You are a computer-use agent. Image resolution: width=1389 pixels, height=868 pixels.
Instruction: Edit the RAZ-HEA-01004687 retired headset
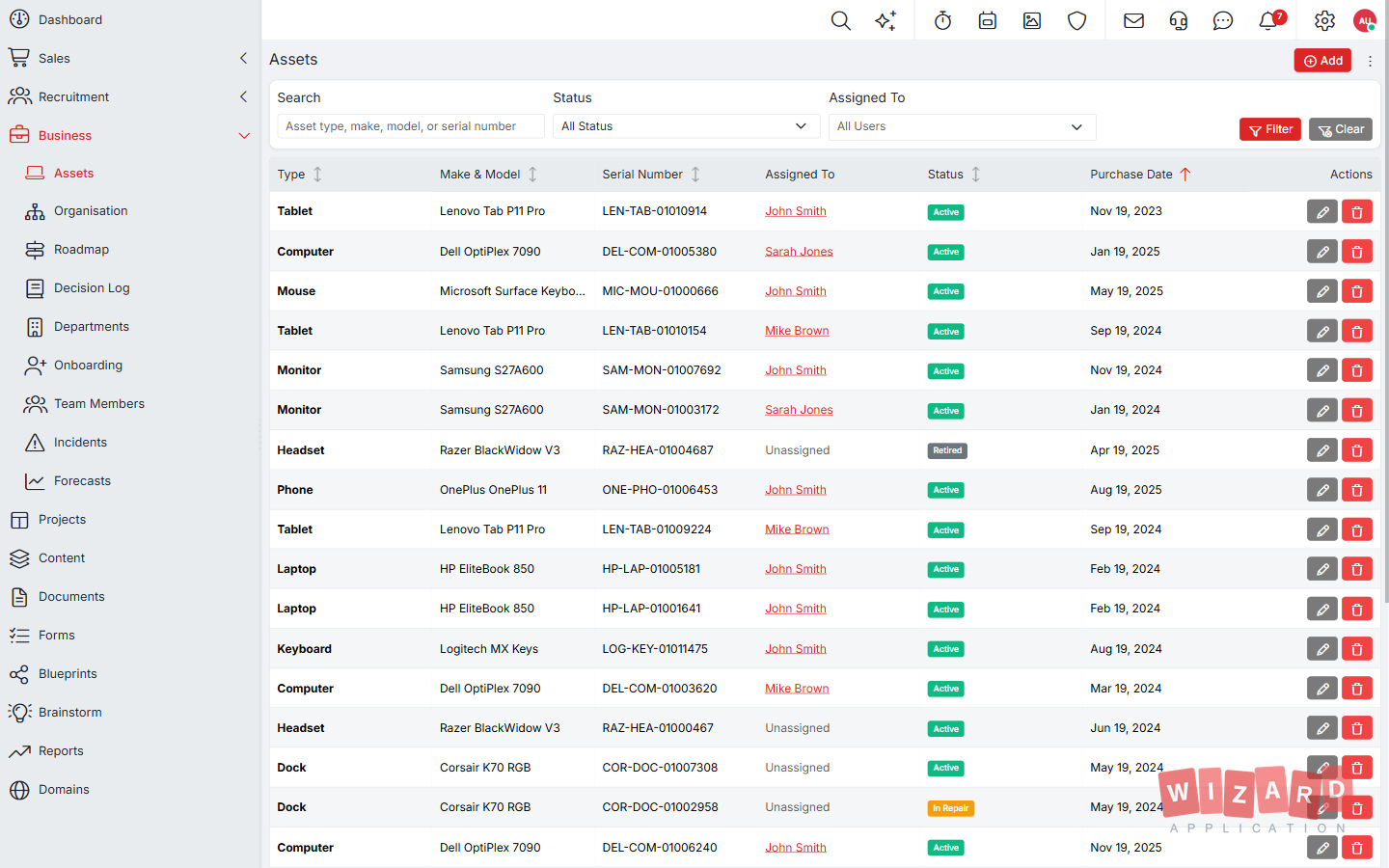[1322, 450]
